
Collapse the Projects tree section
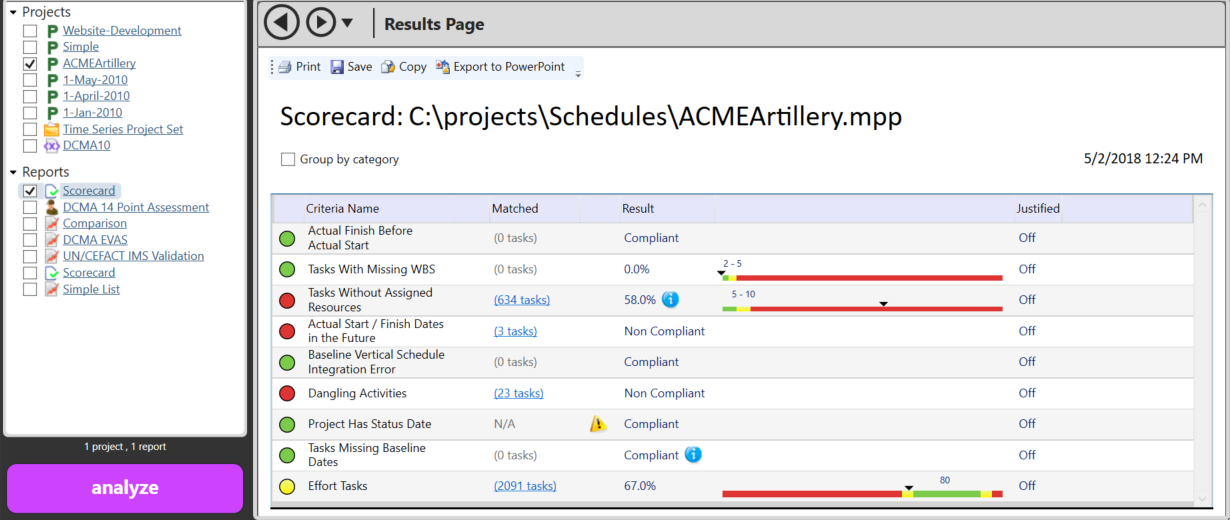tap(13, 12)
